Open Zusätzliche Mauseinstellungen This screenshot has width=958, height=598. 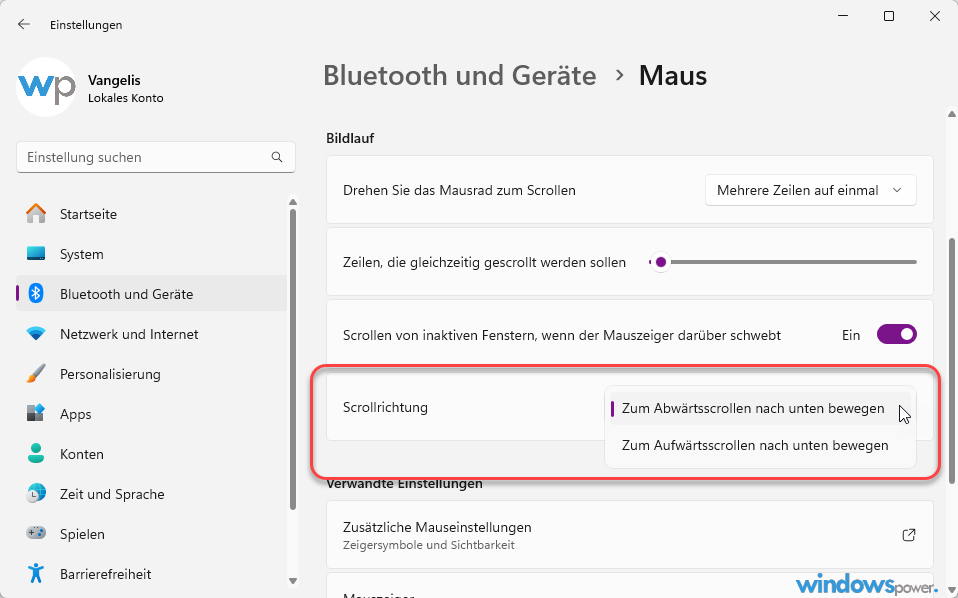pos(630,535)
